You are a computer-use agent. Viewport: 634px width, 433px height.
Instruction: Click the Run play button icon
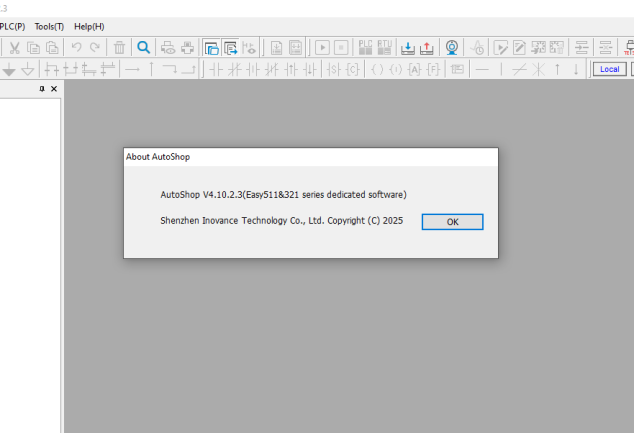(322, 48)
